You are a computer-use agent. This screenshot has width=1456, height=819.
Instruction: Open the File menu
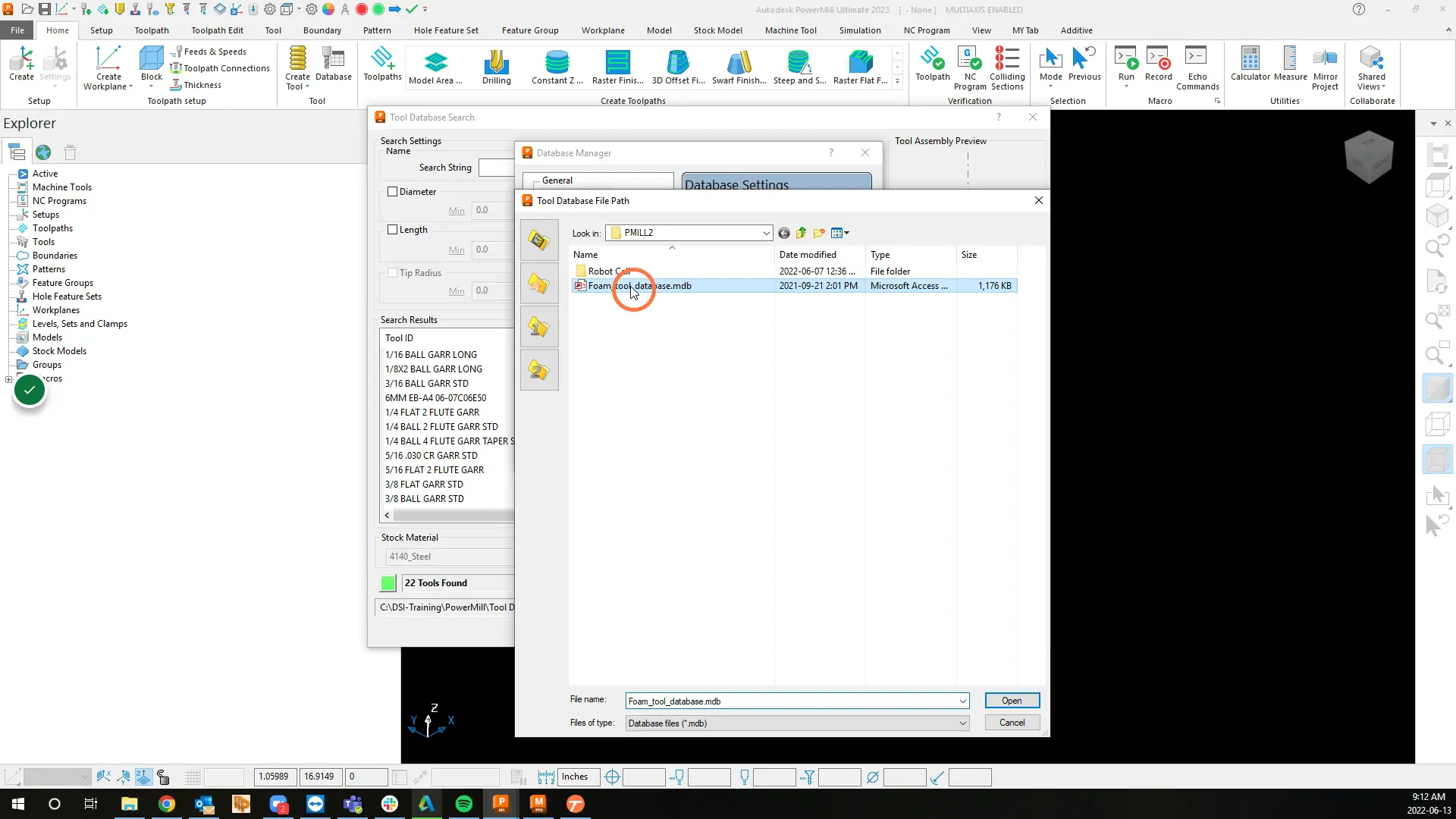coord(17,30)
